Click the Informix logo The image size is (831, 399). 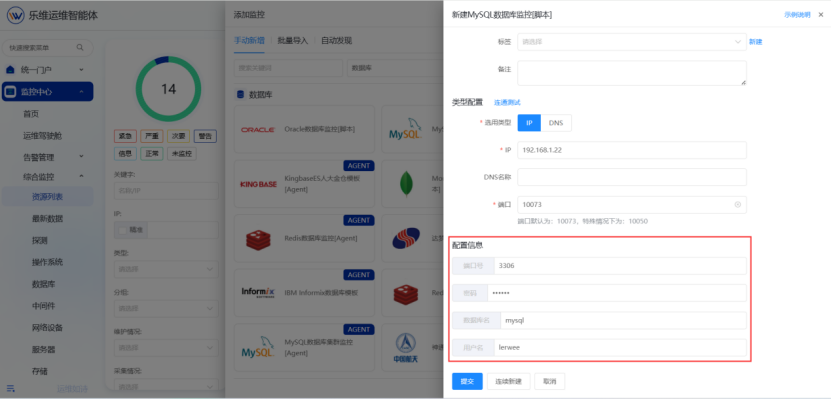tap(258, 292)
